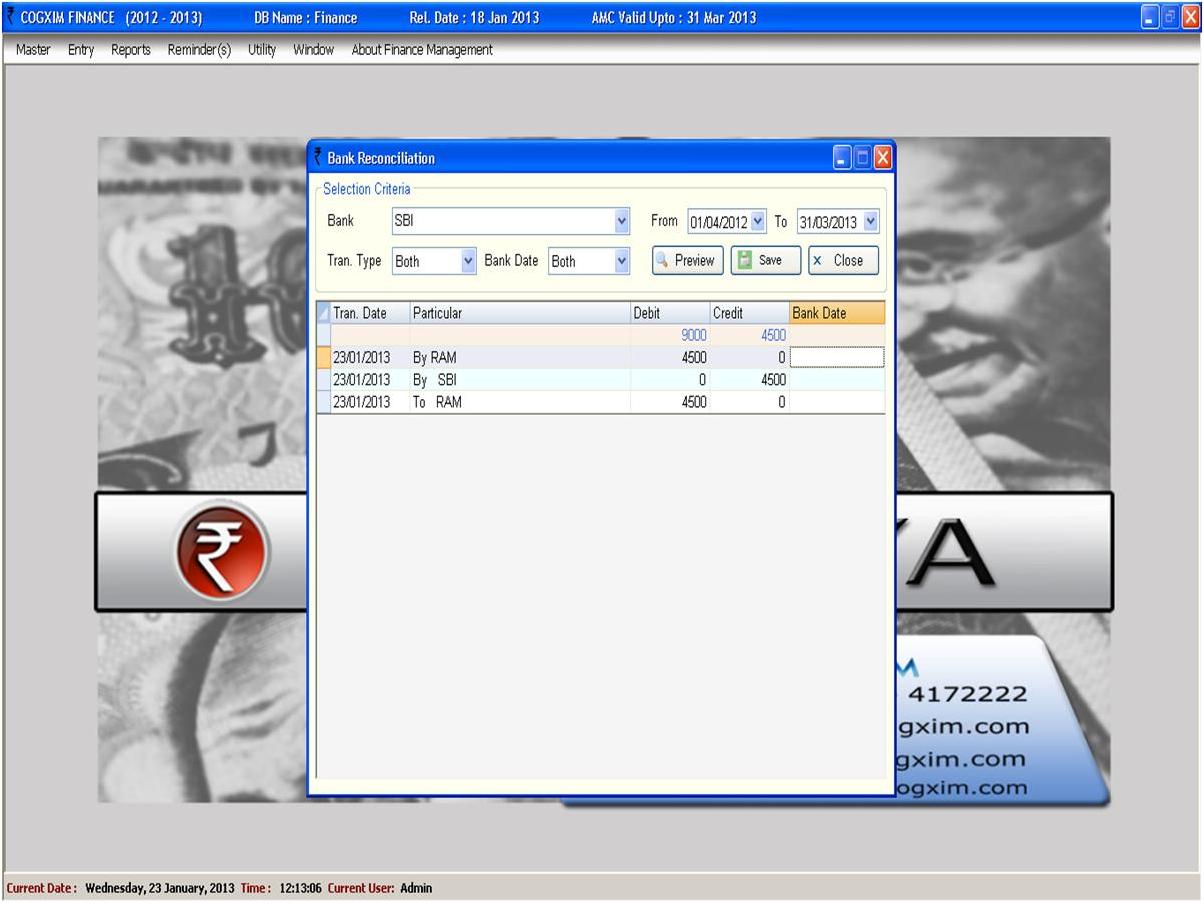Click the Credit column header
The width and height of the screenshot is (1204, 904).
pos(749,313)
